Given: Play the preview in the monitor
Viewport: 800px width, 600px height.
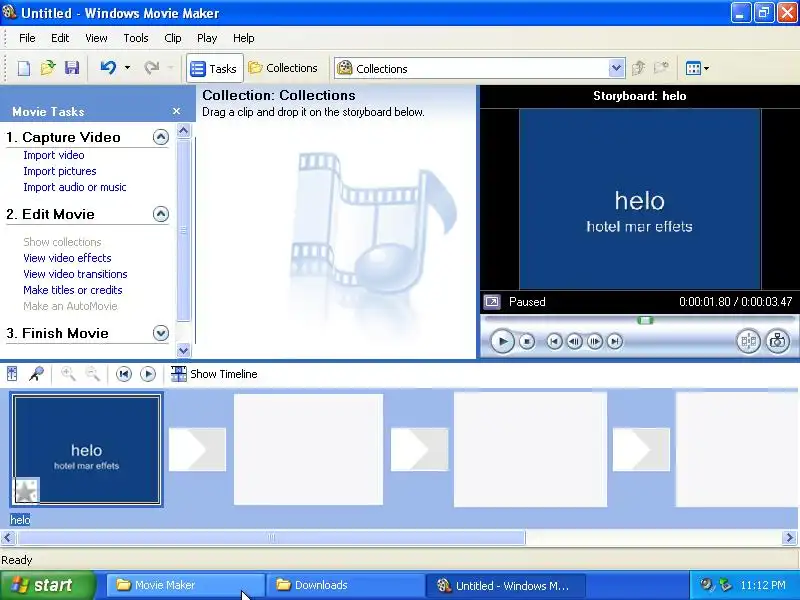Looking at the screenshot, I should tap(502, 341).
